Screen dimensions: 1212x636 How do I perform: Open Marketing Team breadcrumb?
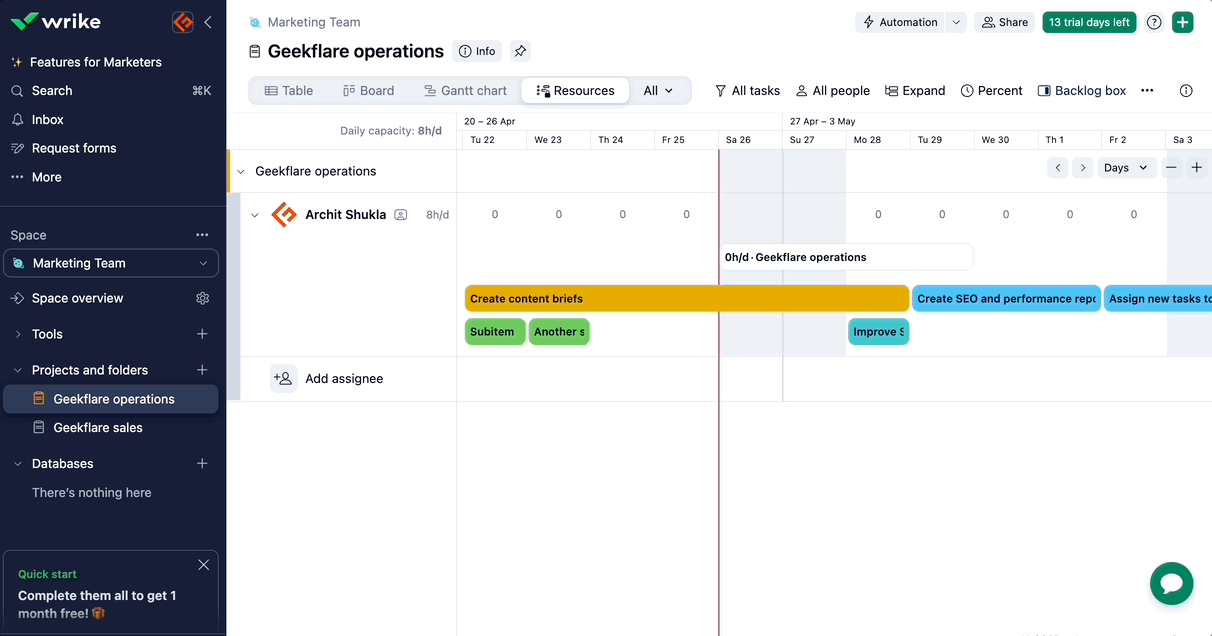click(x=314, y=22)
